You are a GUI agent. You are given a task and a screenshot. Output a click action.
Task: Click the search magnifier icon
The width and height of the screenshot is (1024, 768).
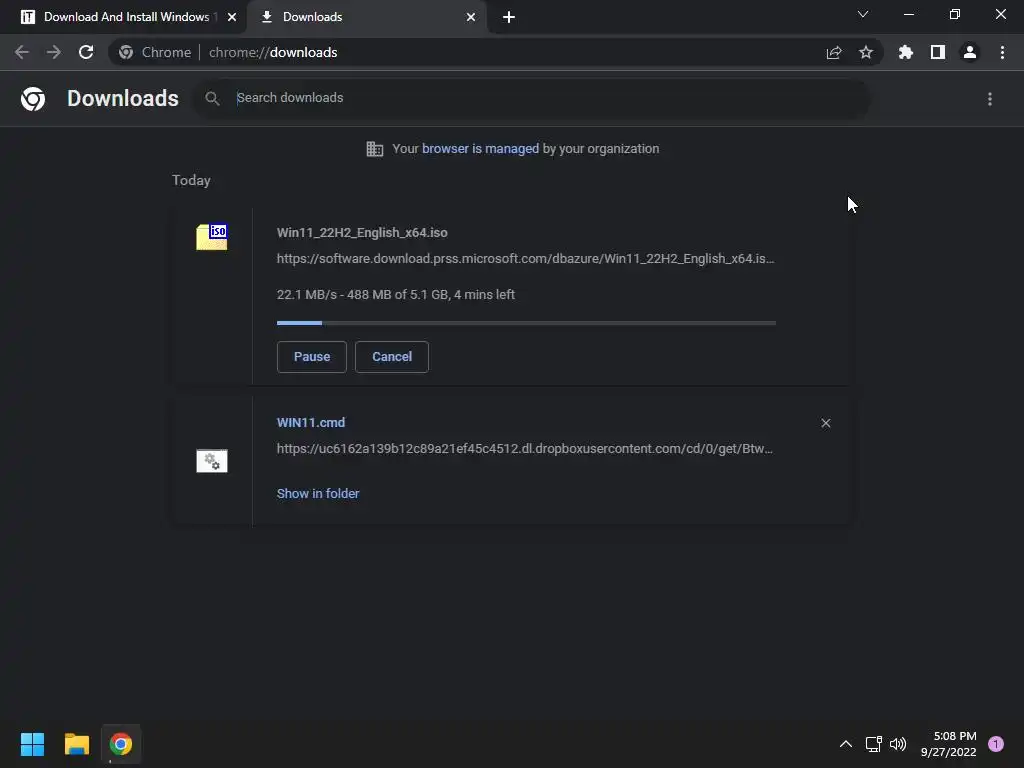212,99
